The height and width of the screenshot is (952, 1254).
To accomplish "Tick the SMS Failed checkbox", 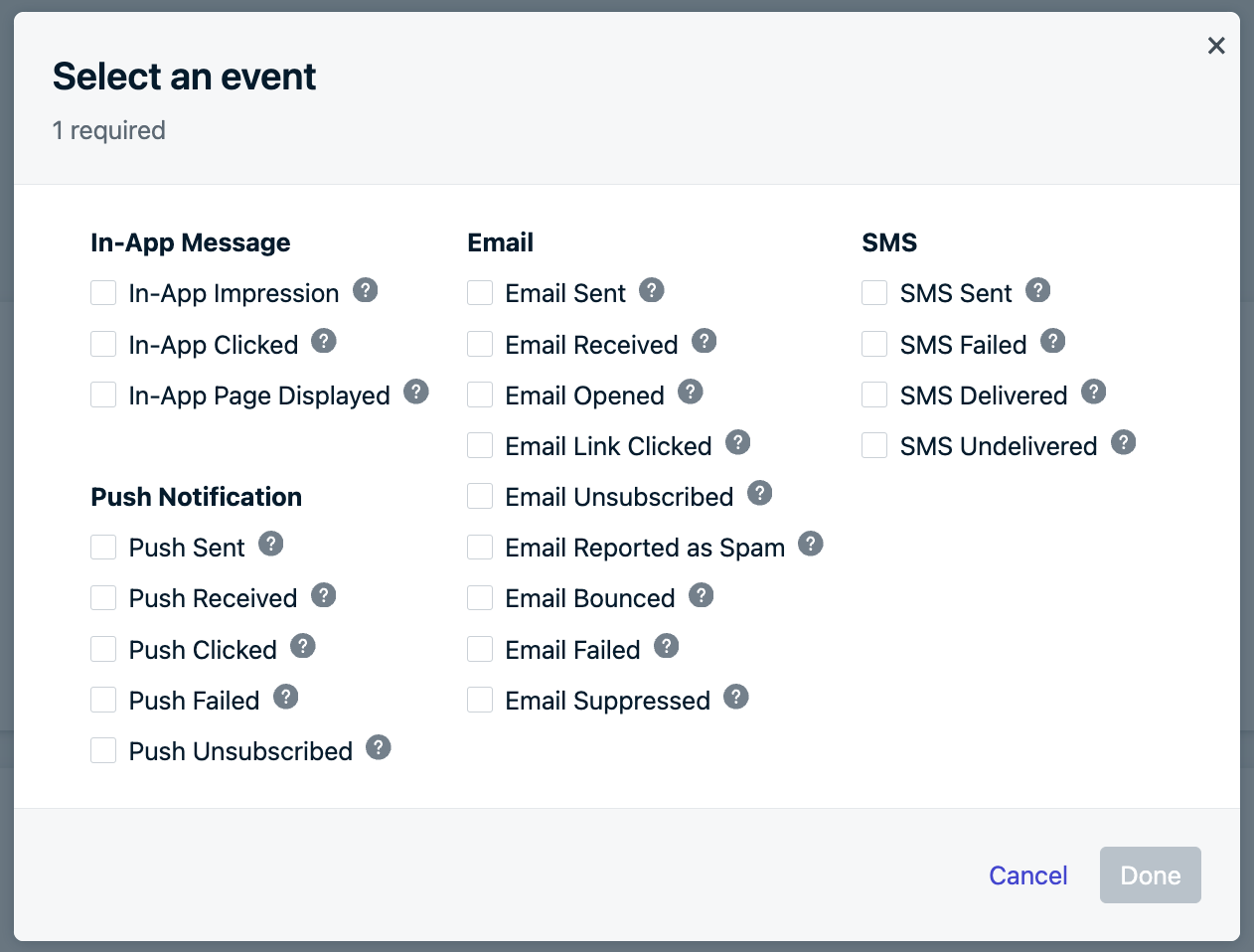I will point(874,344).
